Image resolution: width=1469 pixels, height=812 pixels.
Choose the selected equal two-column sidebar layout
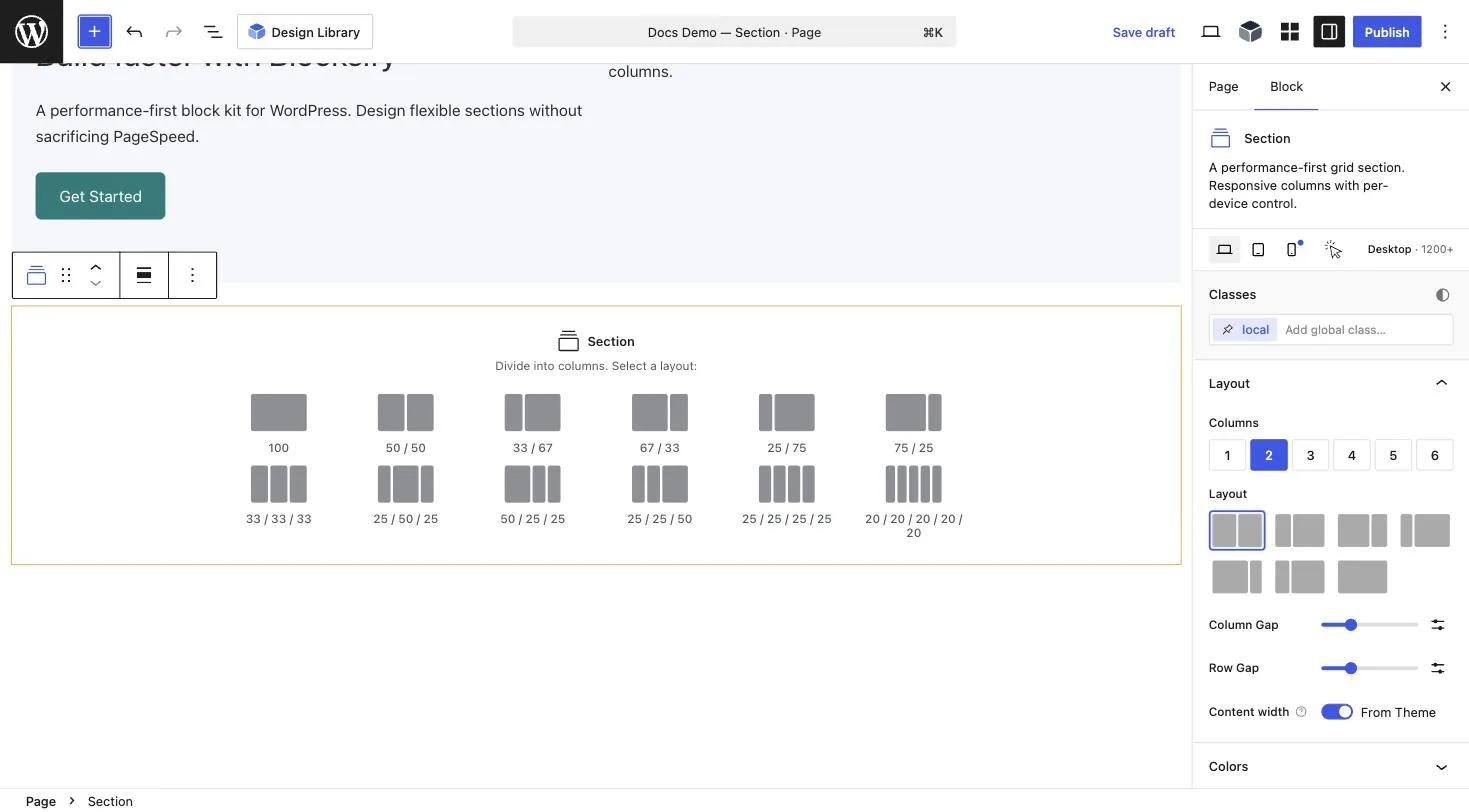(x=1237, y=530)
